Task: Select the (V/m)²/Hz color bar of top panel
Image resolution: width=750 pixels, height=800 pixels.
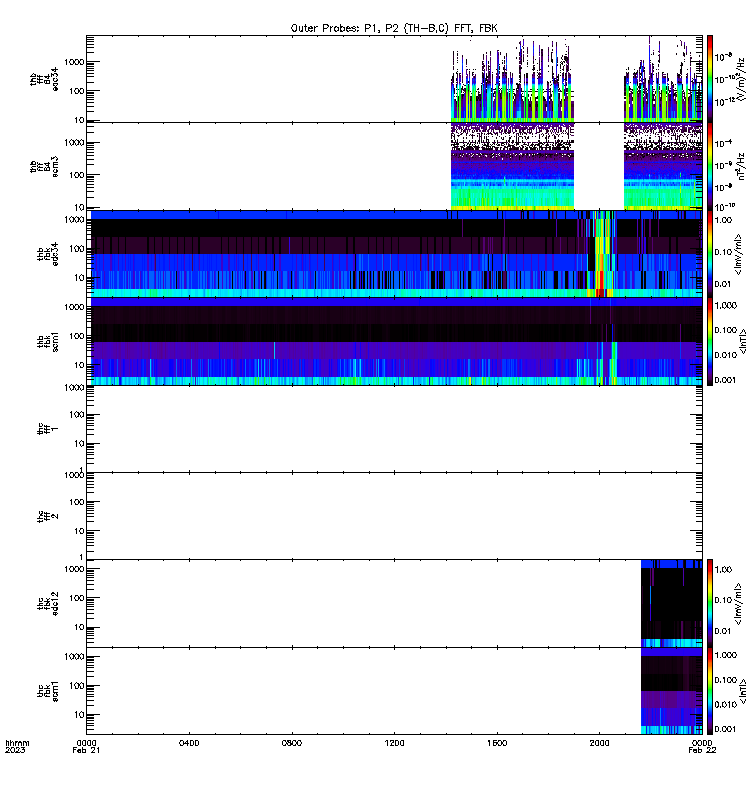Action: click(x=710, y=79)
